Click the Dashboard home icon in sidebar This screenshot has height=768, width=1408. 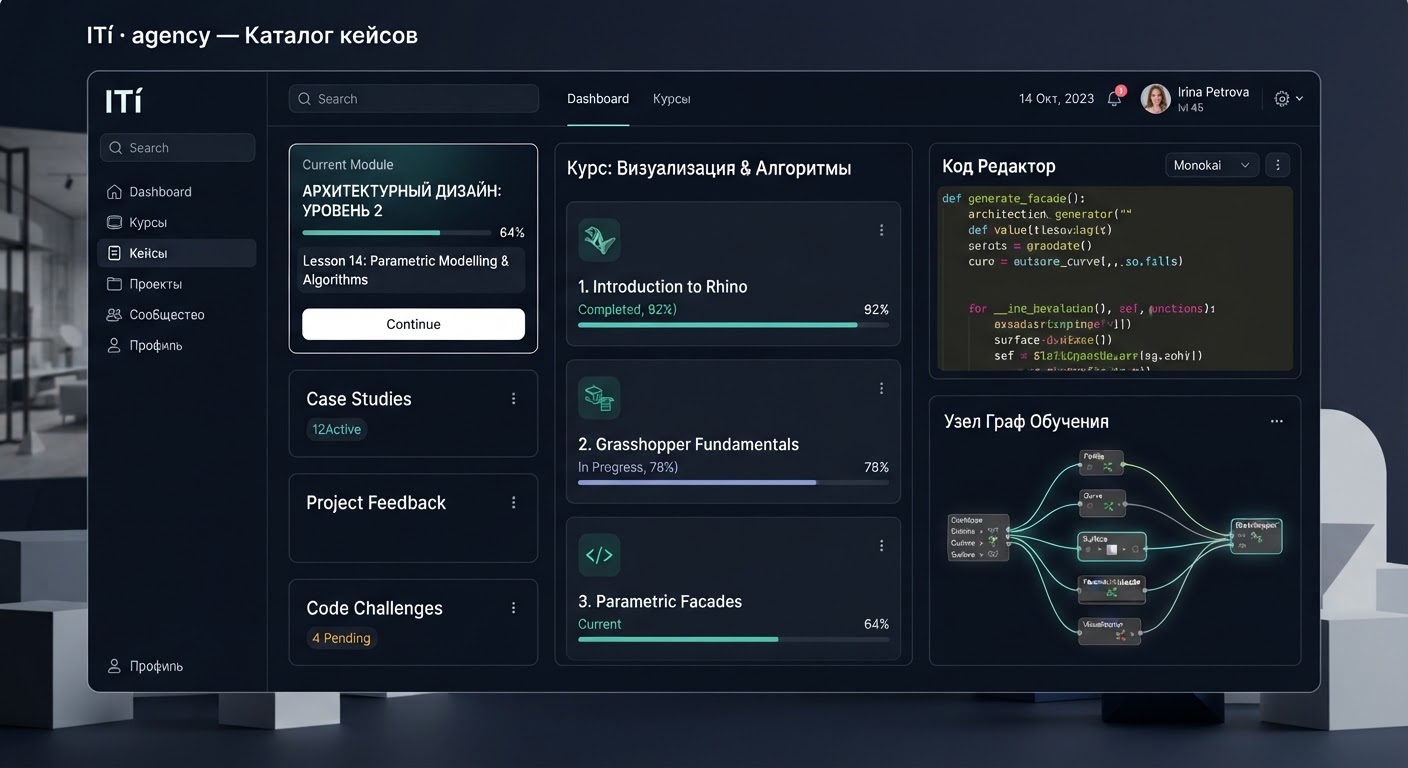[115, 192]
